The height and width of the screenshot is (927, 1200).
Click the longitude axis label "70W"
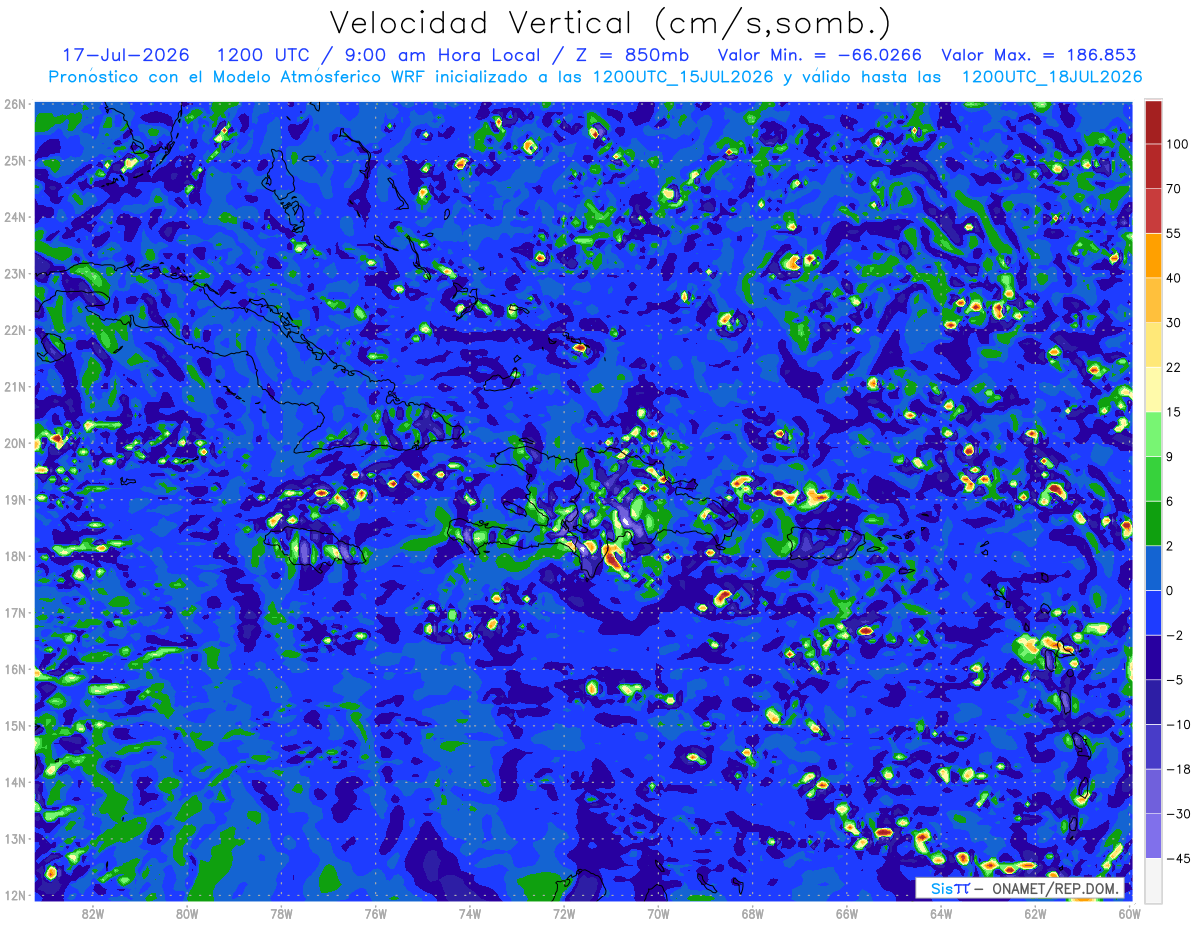pos(658,913)
